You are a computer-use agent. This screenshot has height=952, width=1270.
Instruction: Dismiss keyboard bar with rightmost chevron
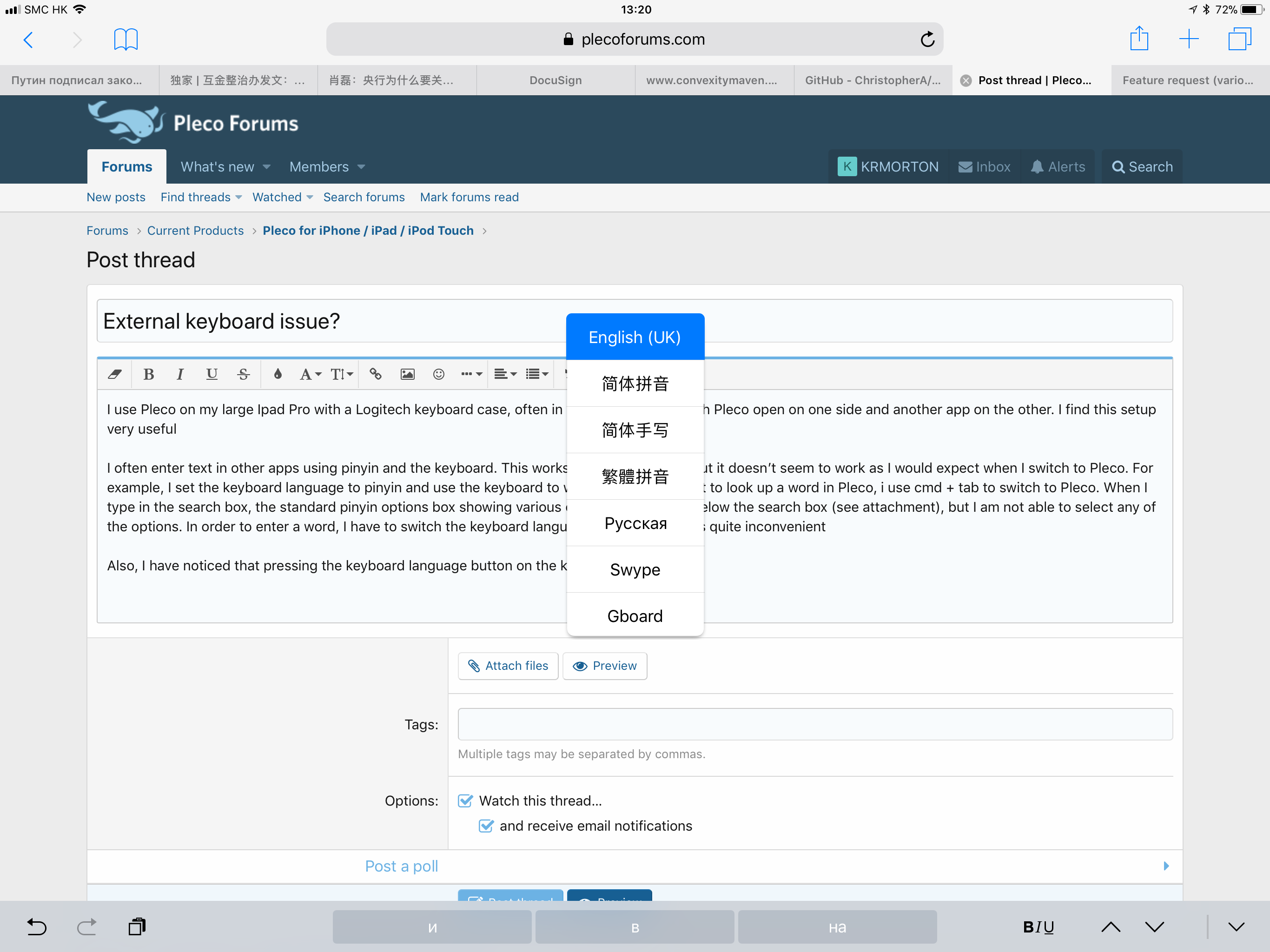pos(1236,927)
